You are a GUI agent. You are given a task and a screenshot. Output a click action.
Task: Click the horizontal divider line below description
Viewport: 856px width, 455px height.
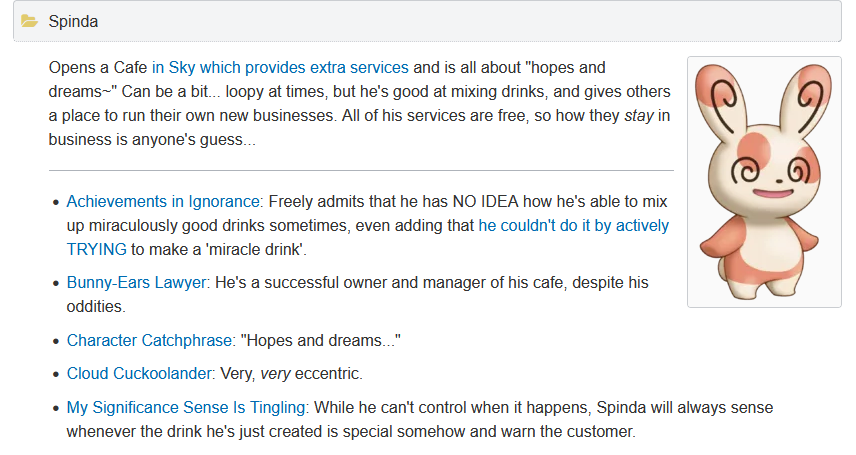[x=361, y=170]
